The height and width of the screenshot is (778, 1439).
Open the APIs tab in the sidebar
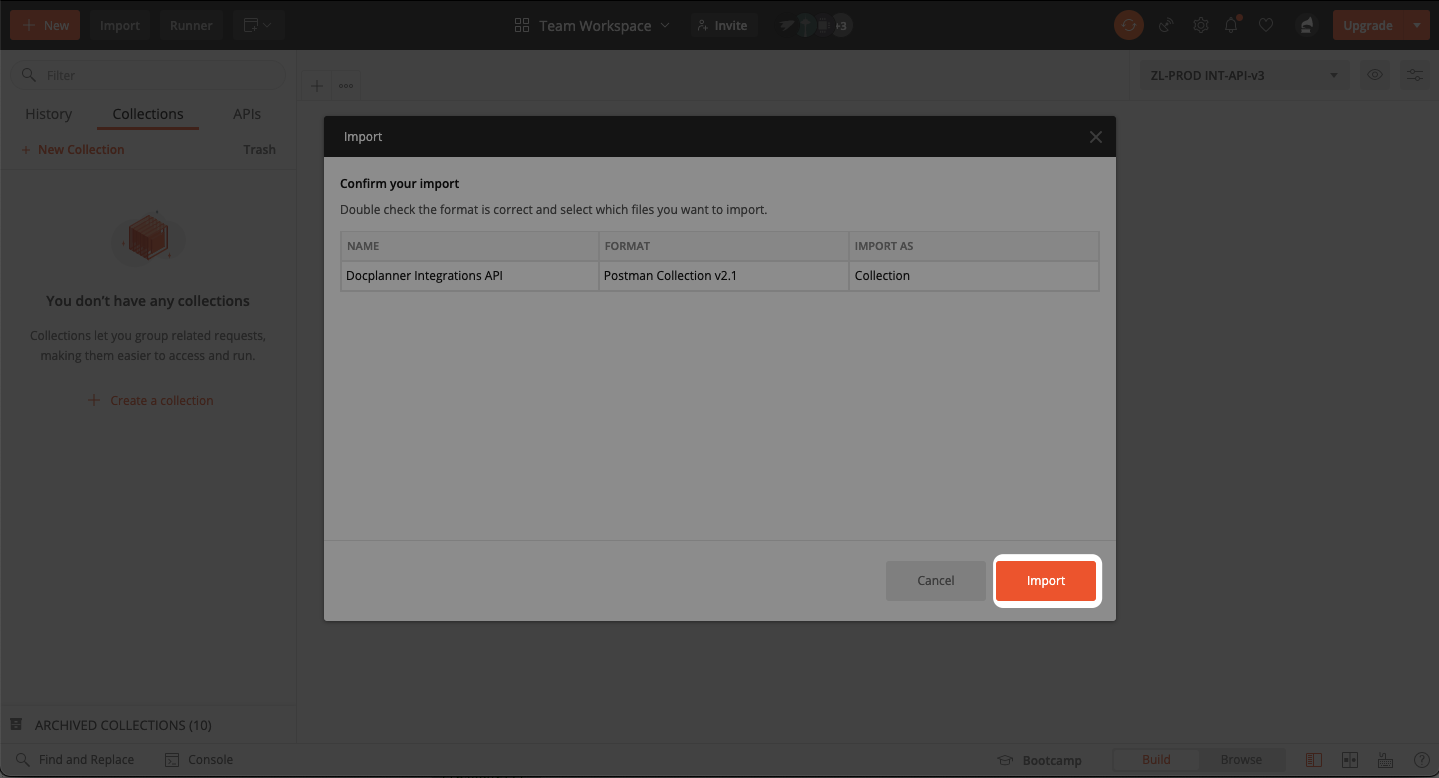[x=247, y=114]
